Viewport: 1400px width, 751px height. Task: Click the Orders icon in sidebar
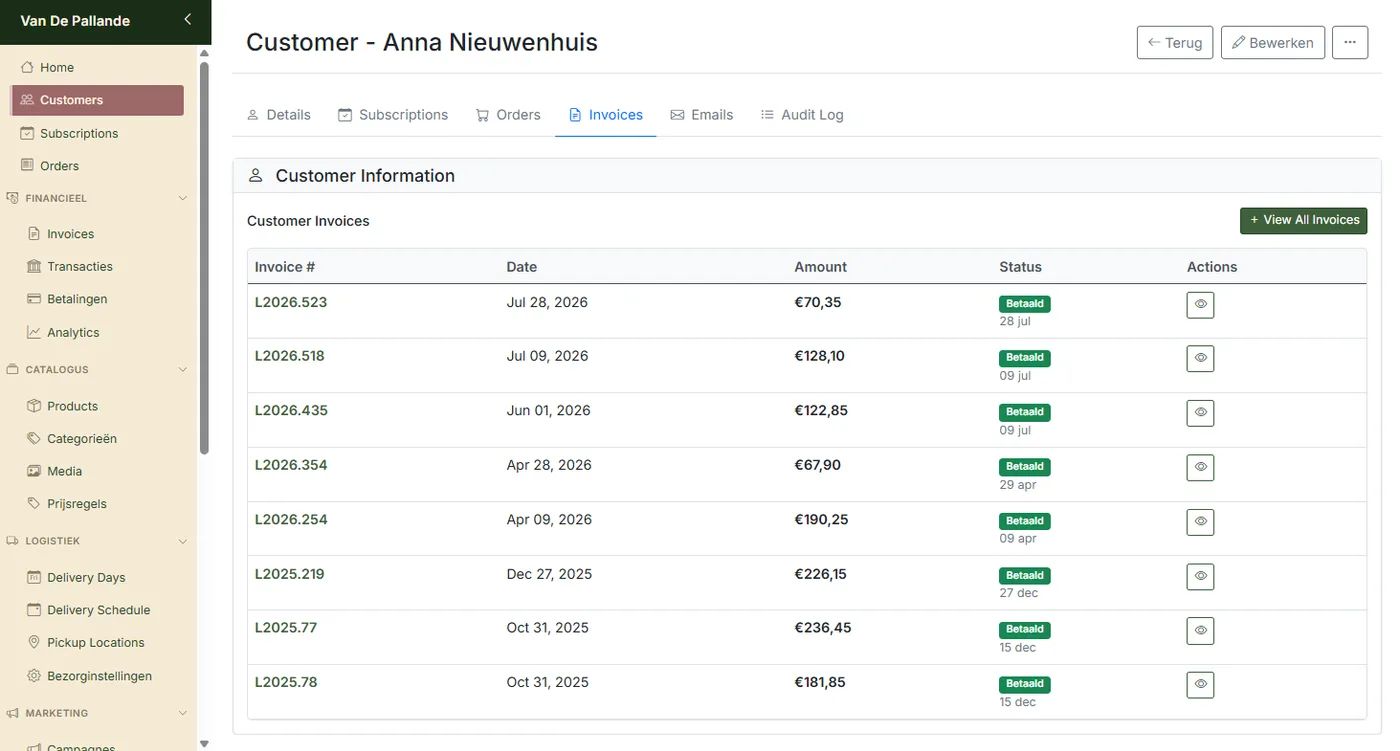[x=27, y=166]
